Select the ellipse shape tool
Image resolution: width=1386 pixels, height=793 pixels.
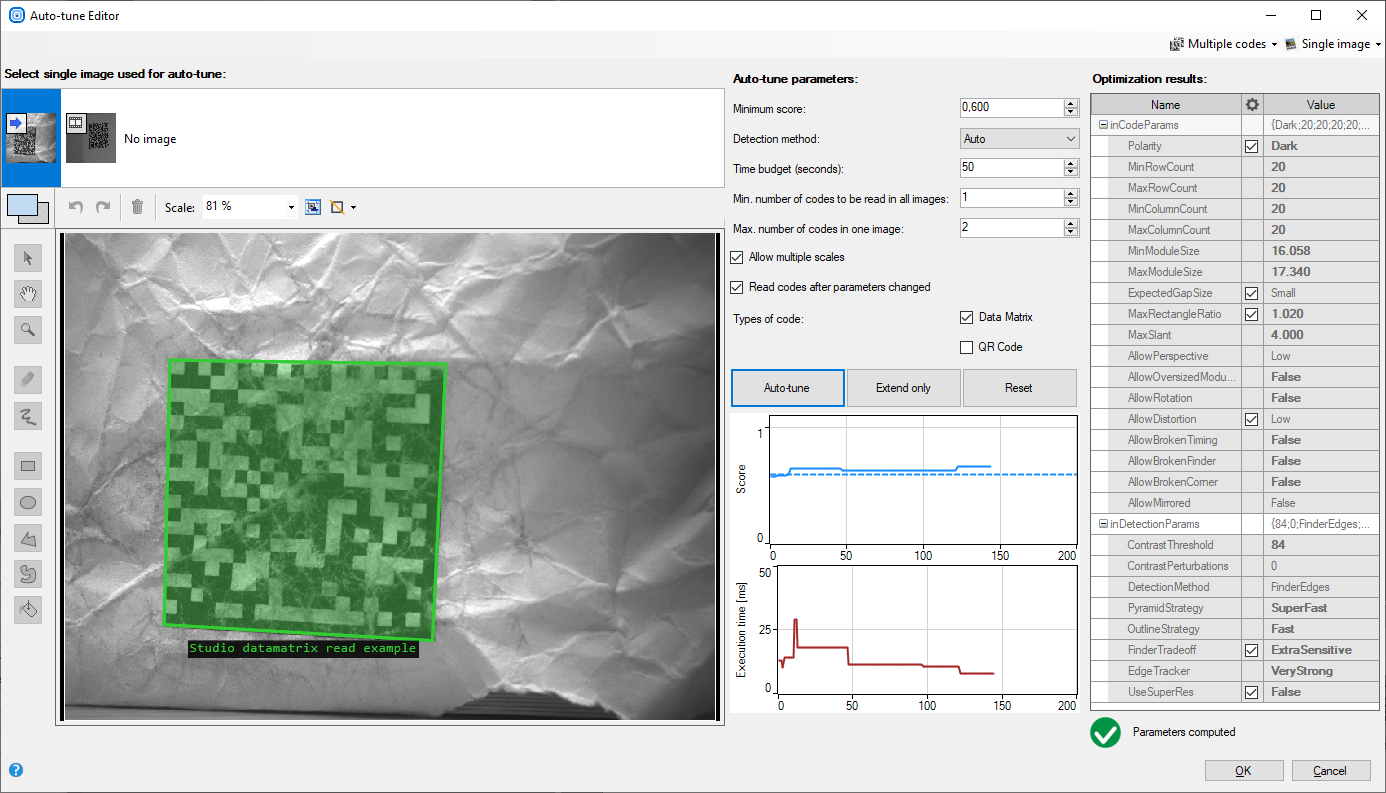(28, 502)
